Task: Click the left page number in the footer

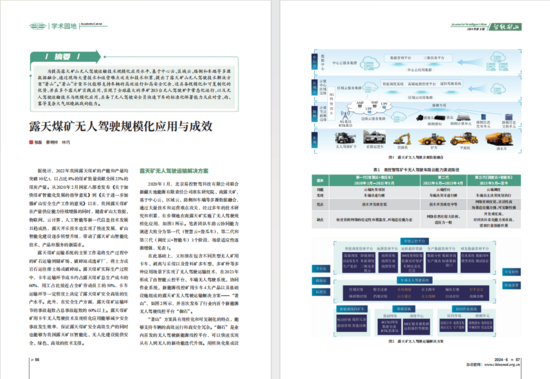Action: coord(36,360)
